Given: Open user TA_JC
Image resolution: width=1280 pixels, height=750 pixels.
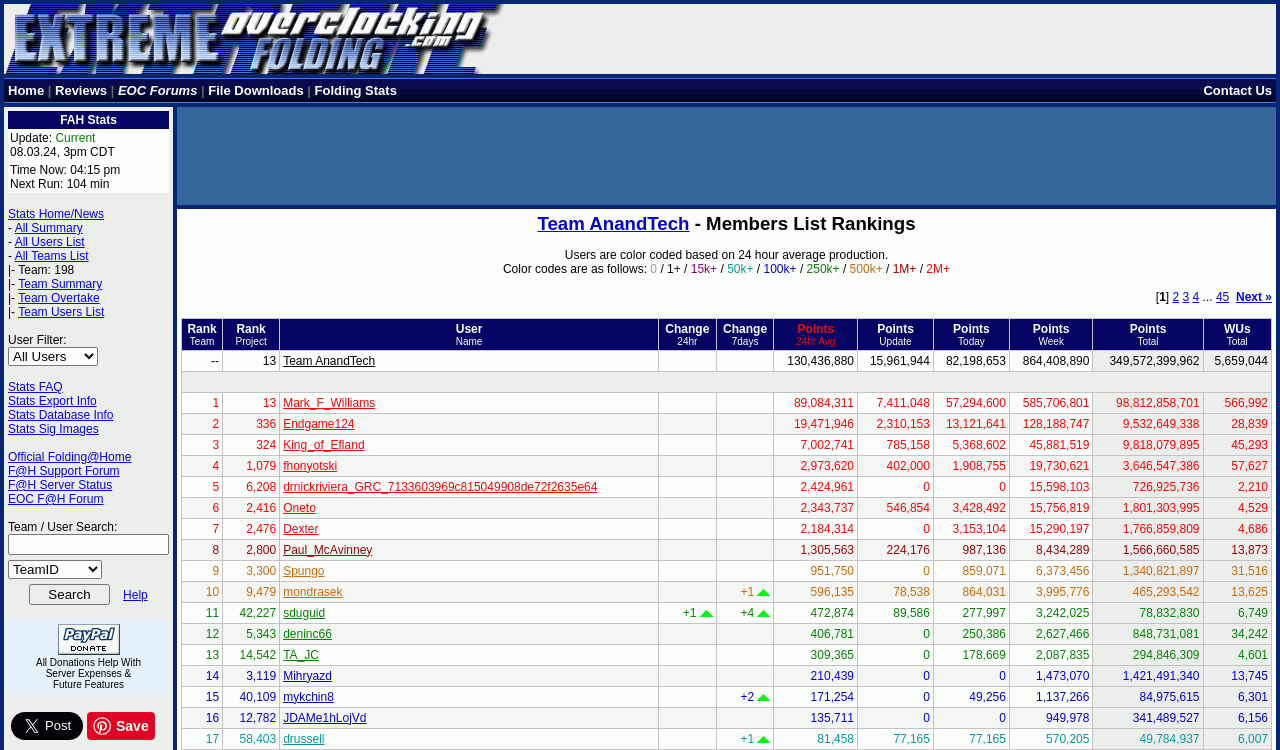Looking at the screenshot, I should 301,655.
